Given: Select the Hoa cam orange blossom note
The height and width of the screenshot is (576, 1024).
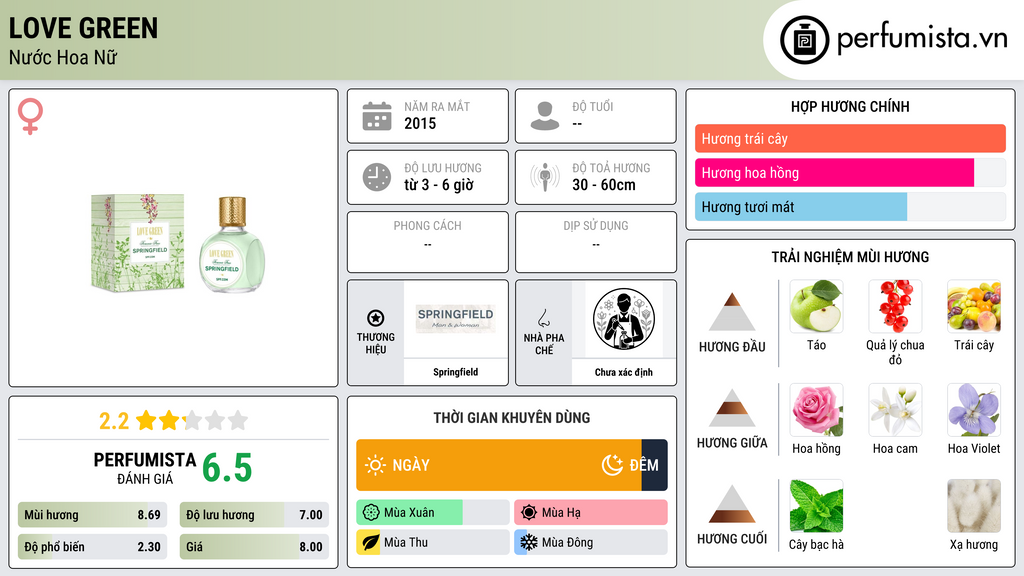Looking at the screenshot, I should coord(895,409).
